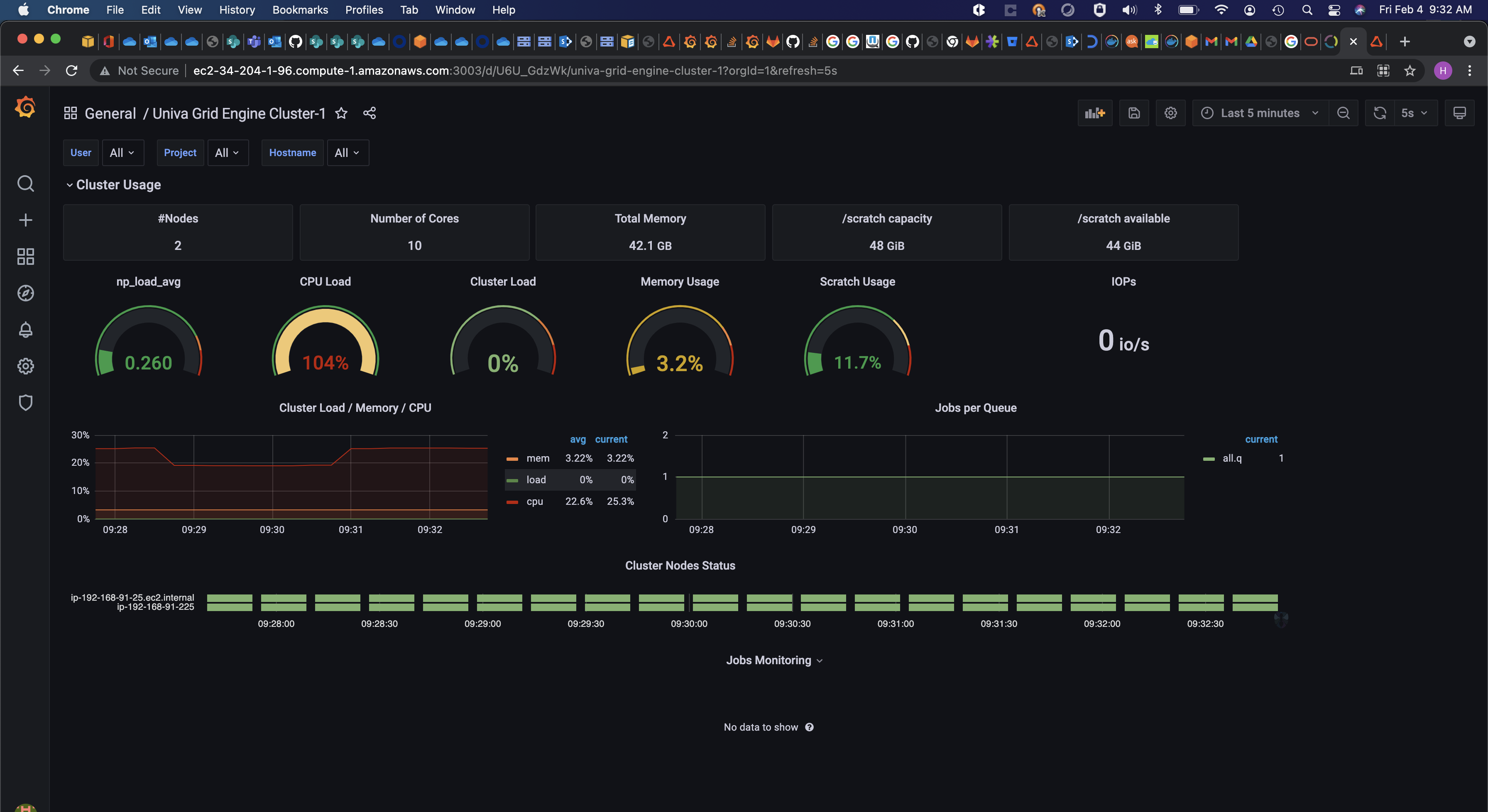Click the Create plus icon in sidebar
The height and width of the screenshot is (812, 1488).
point(25,220)
